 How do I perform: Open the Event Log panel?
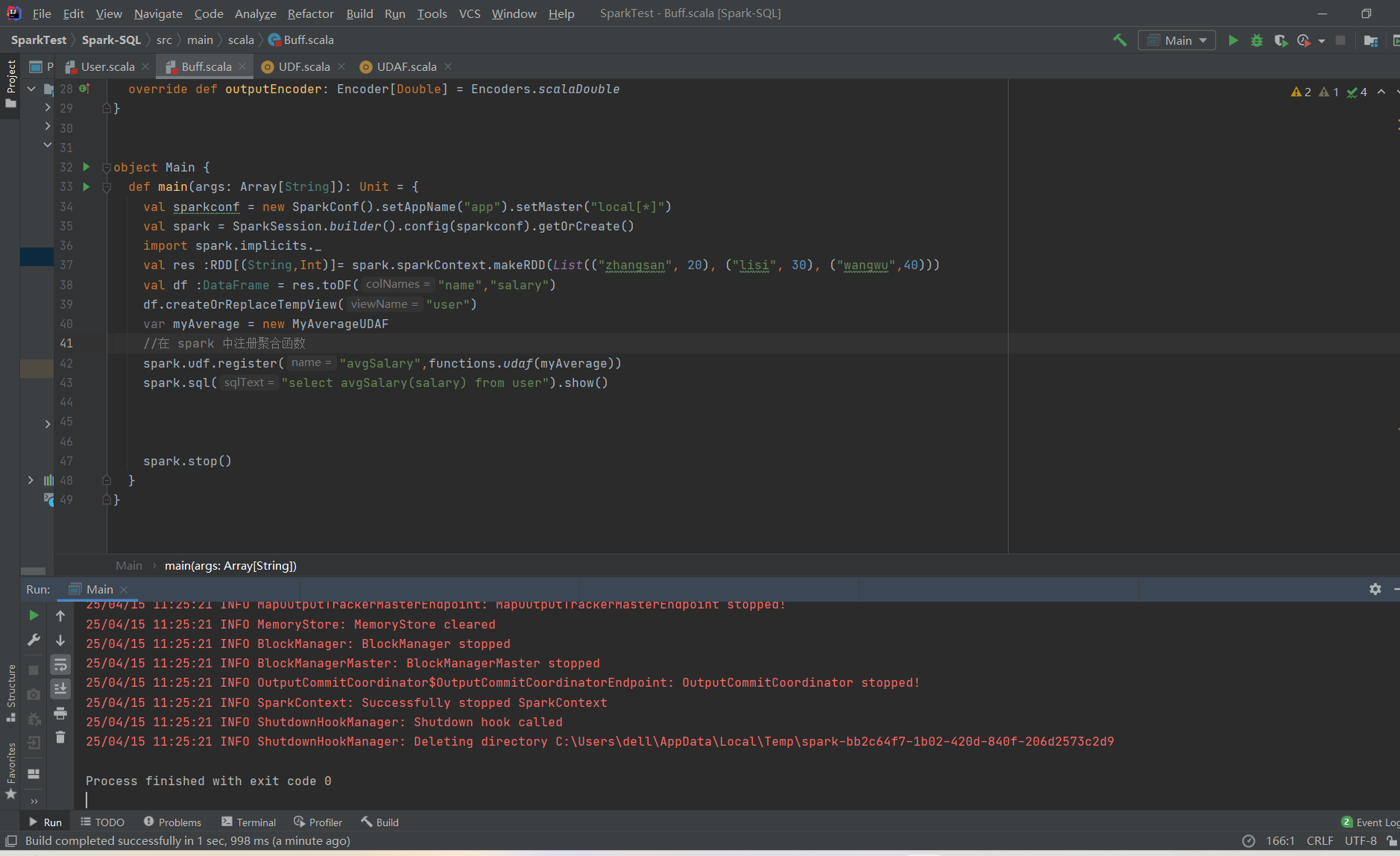tap(1374, 822)
